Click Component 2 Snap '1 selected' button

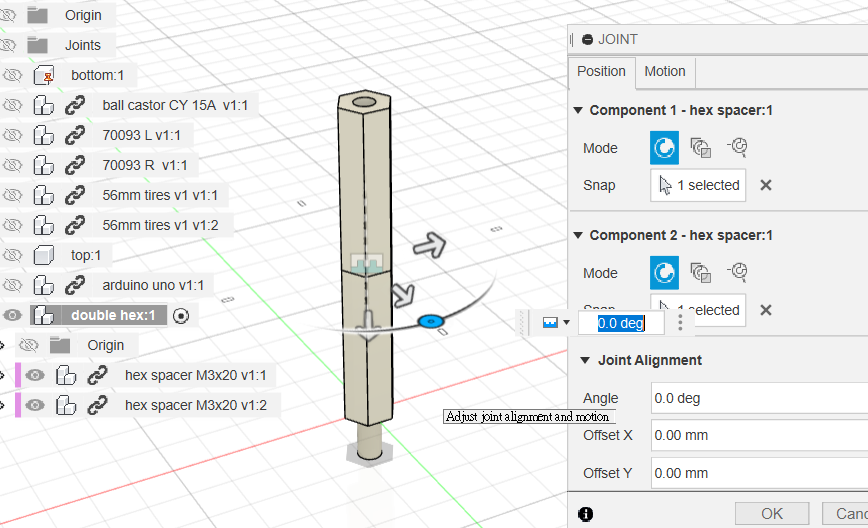(698, 310)
